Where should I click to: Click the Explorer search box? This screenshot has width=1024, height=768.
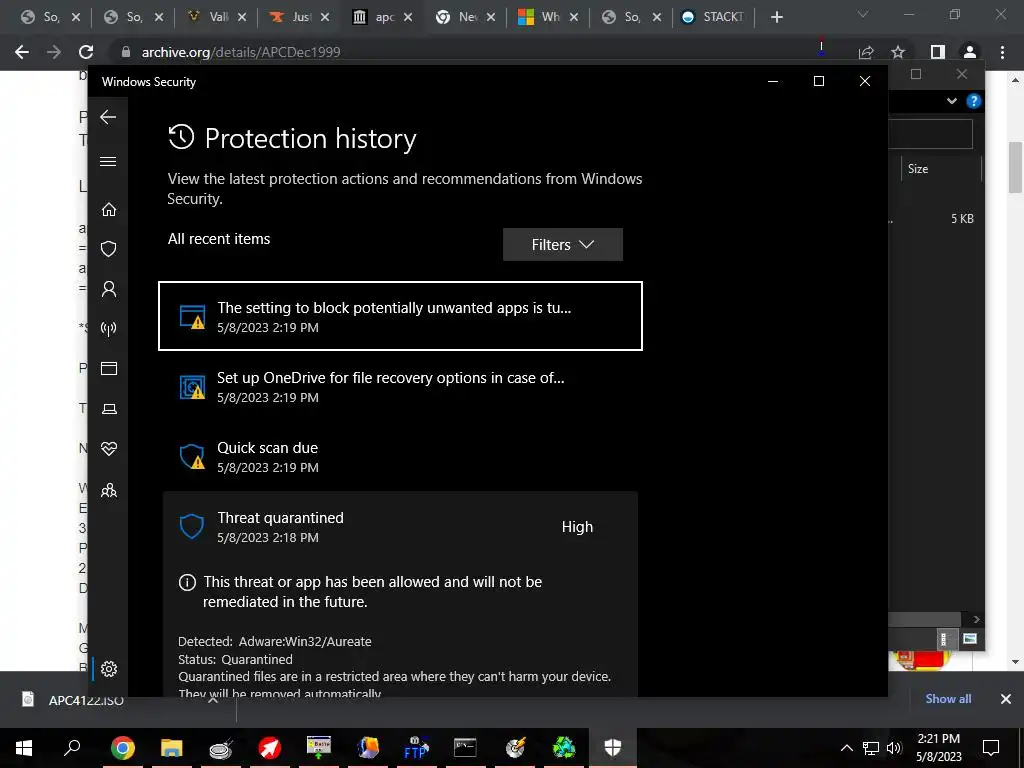(930, 135)
